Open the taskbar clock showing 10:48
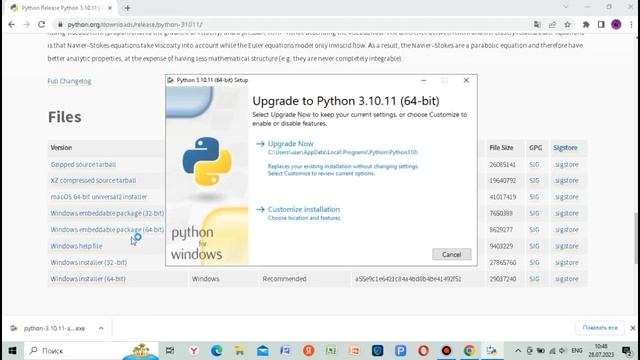 point(601,351)
